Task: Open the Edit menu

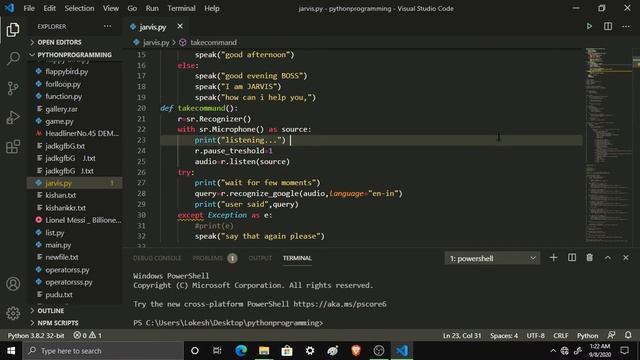Action: click(x=49, y=8)
